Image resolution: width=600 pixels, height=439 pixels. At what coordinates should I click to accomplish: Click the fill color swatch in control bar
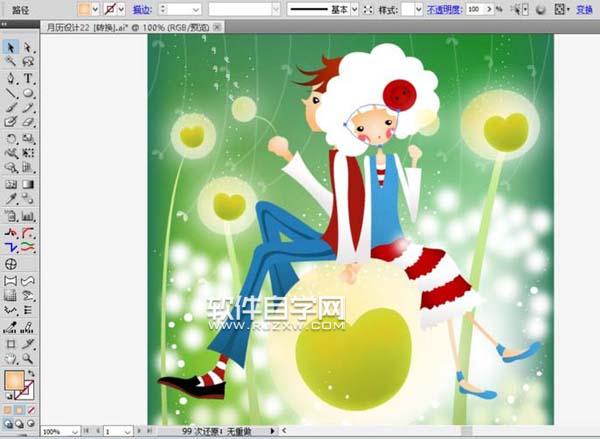84,9
